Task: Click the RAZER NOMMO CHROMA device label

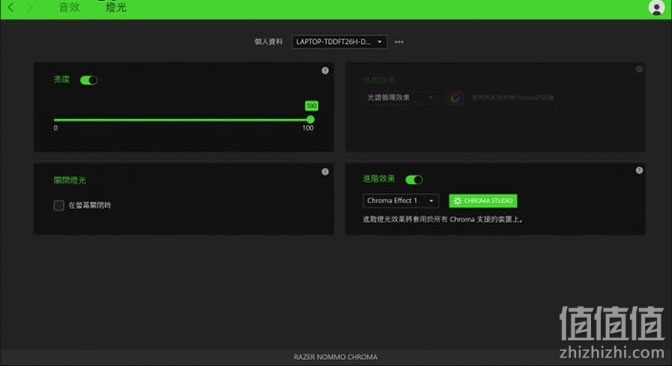Action: pyautogui.click(x=336, y=357)
